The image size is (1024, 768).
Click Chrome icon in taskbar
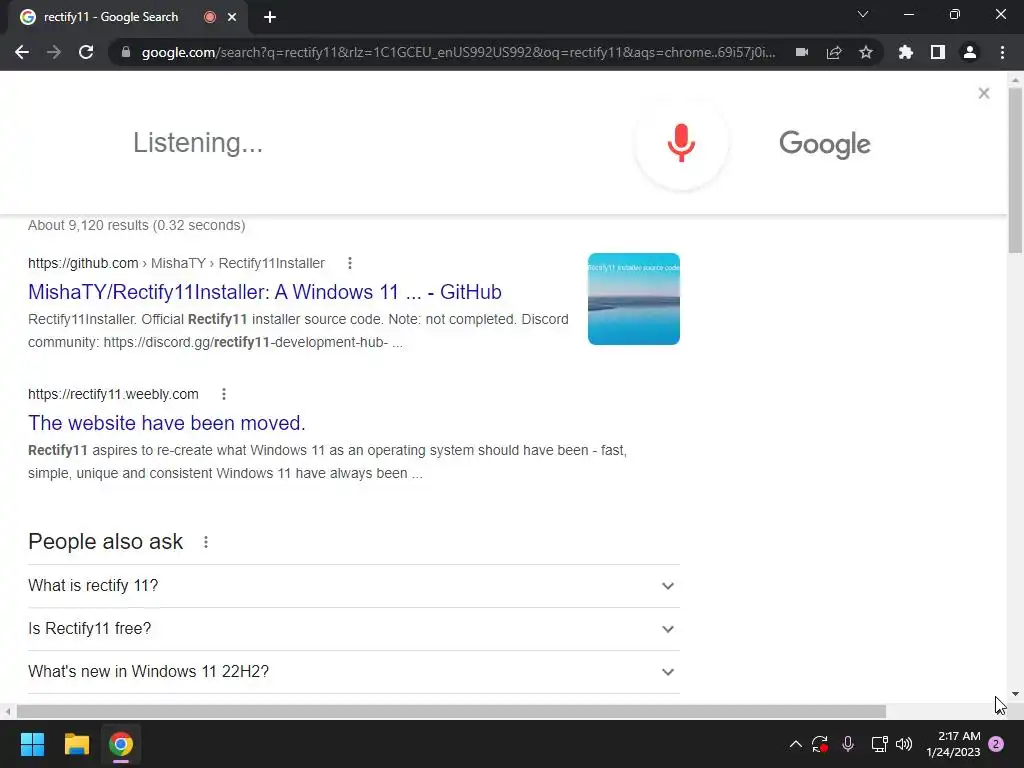tap(121, 744)
